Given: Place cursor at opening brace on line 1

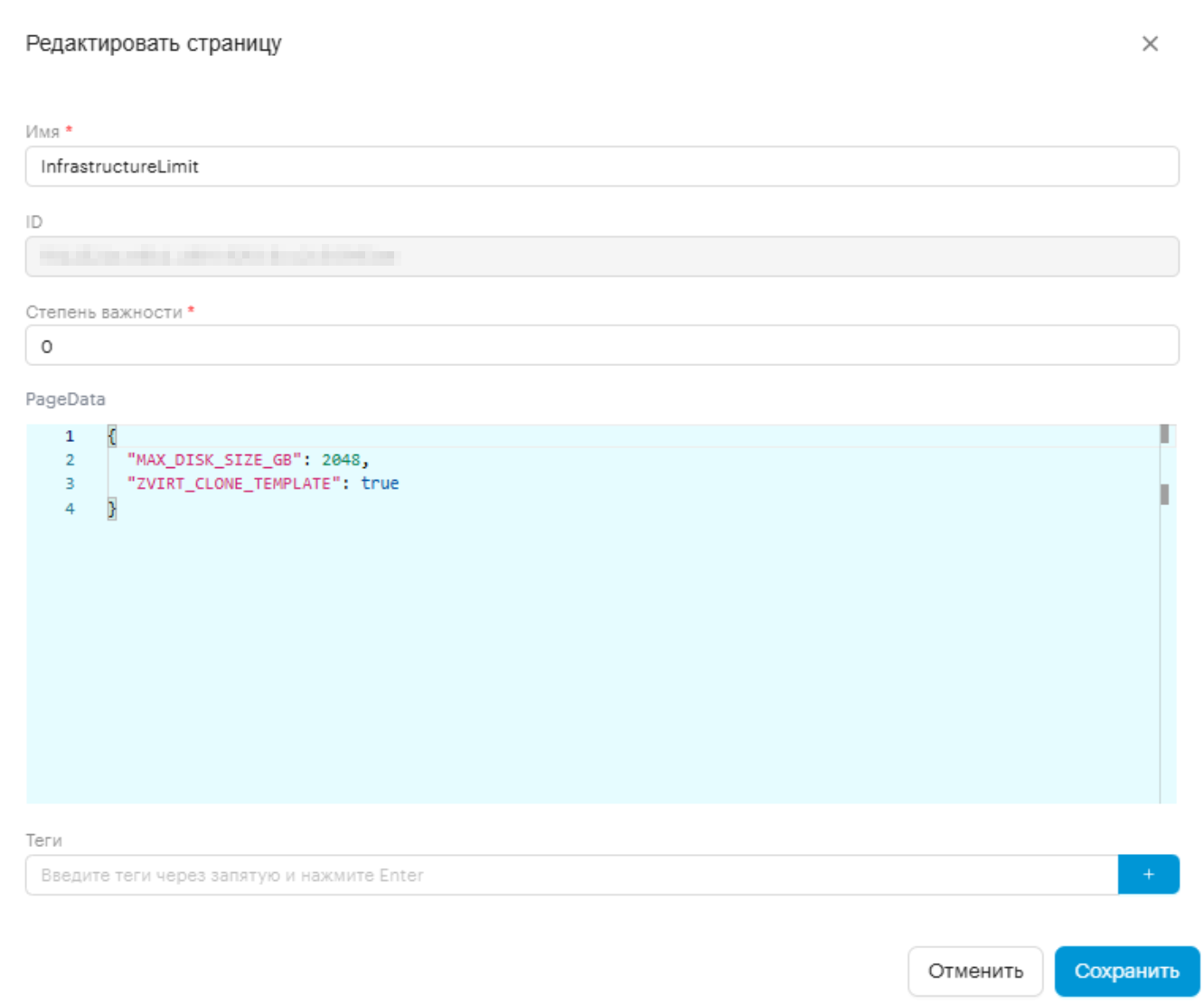Looking at the screenshot, I should pyautogui.click(x=112, y=436).
